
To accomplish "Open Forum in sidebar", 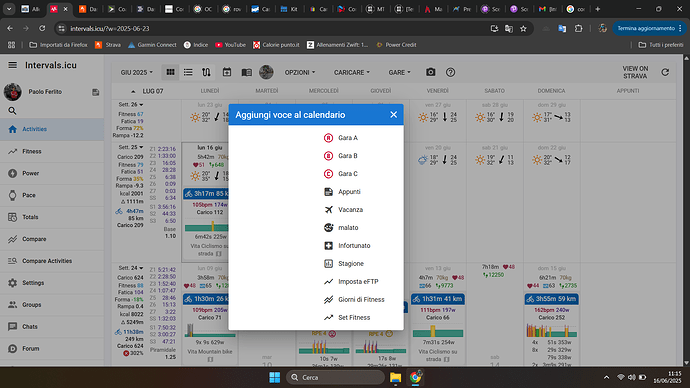I will click(x=52, y=349).
